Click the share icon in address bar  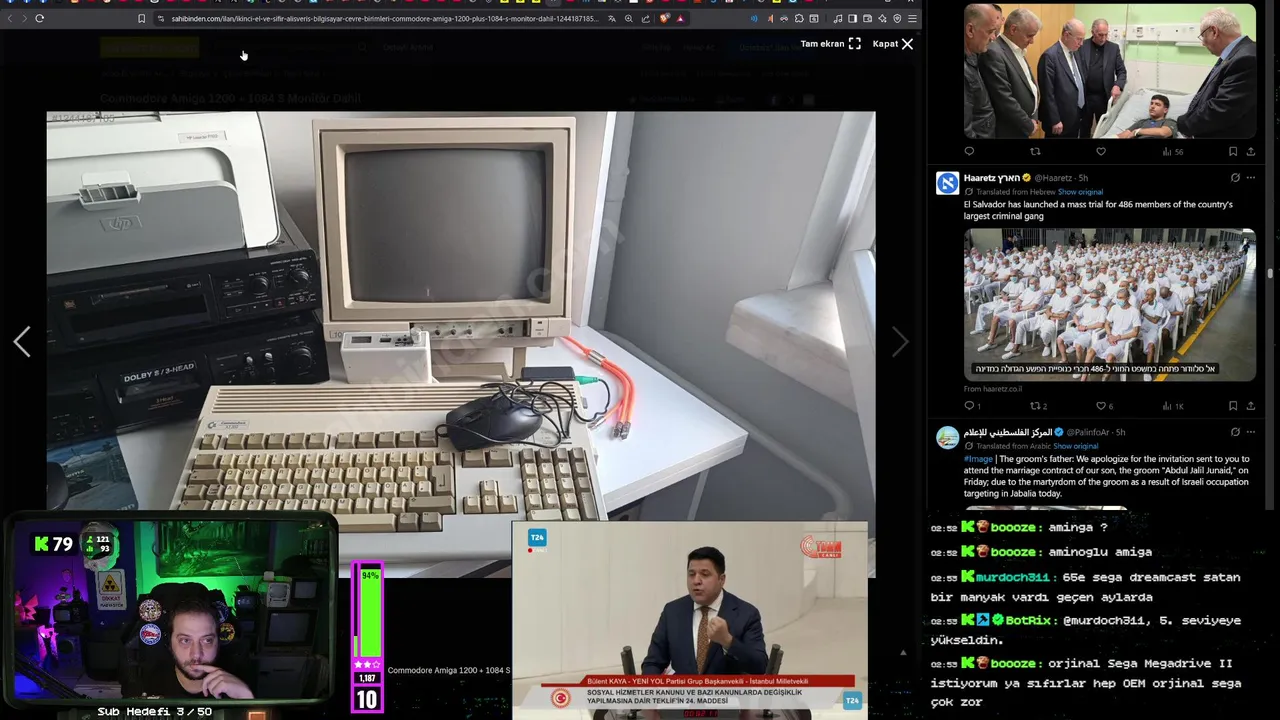(x=646, y=18)
